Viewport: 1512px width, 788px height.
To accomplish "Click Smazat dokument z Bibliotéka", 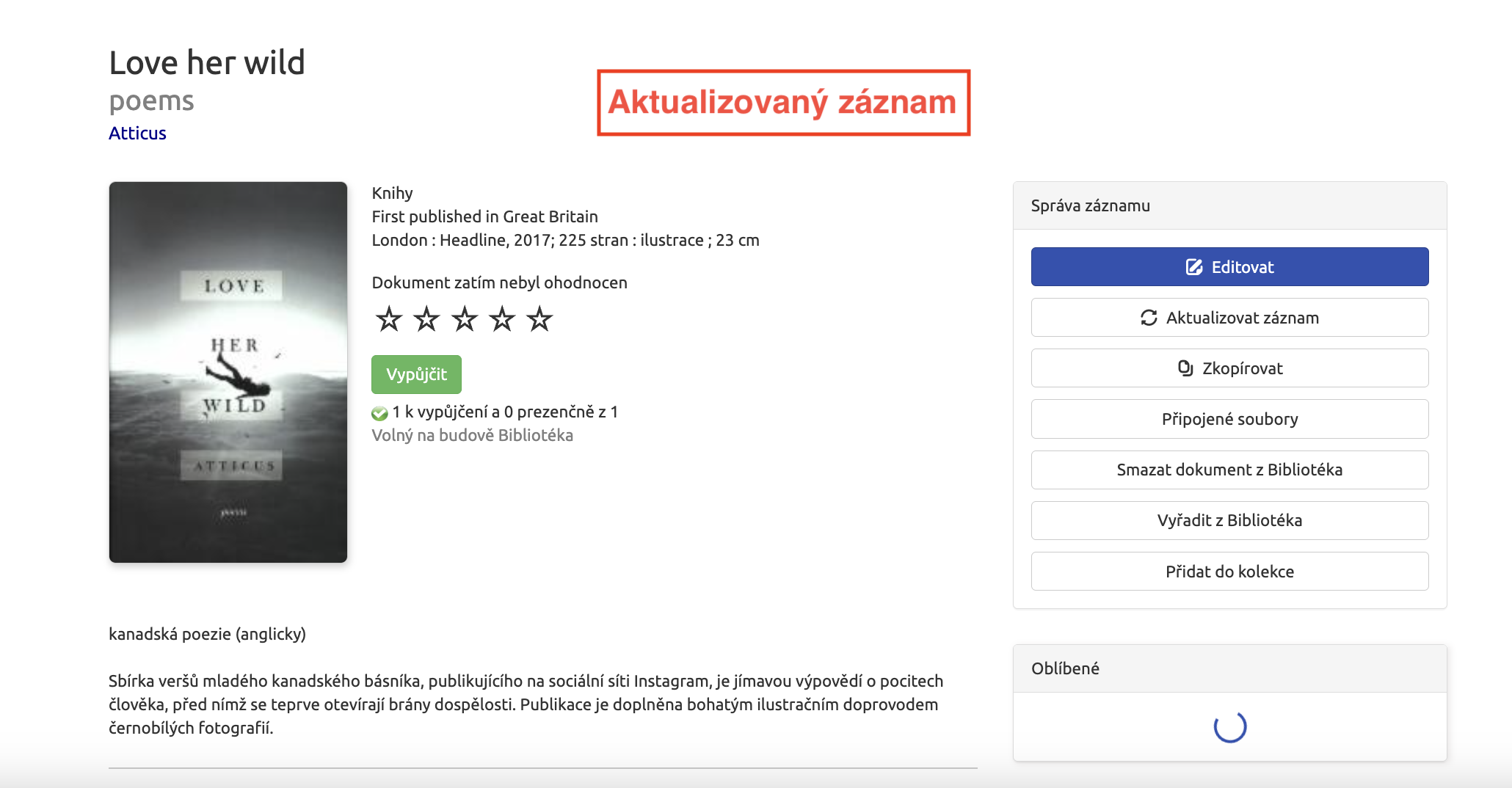I will [1229, 470].
